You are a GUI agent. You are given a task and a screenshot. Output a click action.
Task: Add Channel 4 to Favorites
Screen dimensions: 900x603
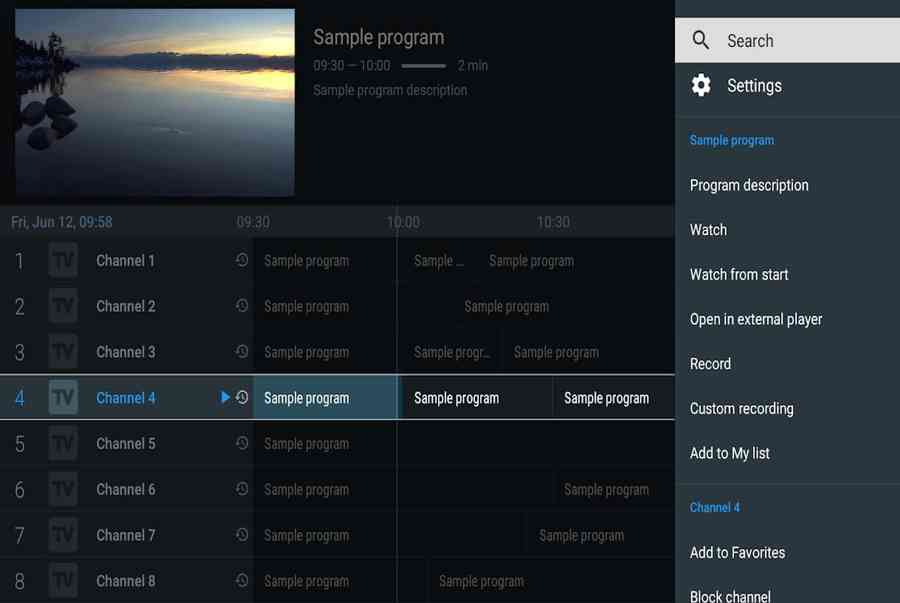point(737,552)
